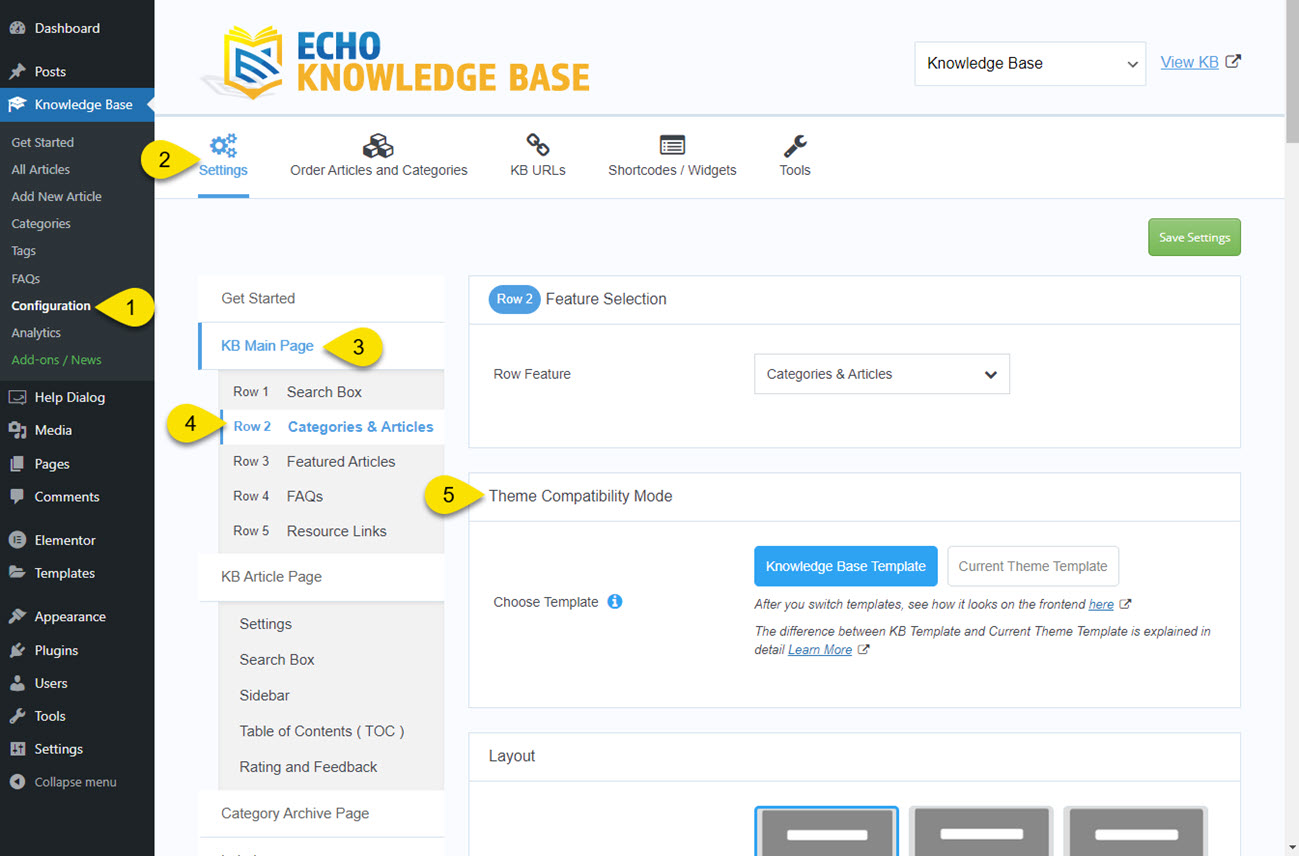Click the Echo Knowledge Base logo
This screenshot has height=856, width=1299.
tap(394, 62)
